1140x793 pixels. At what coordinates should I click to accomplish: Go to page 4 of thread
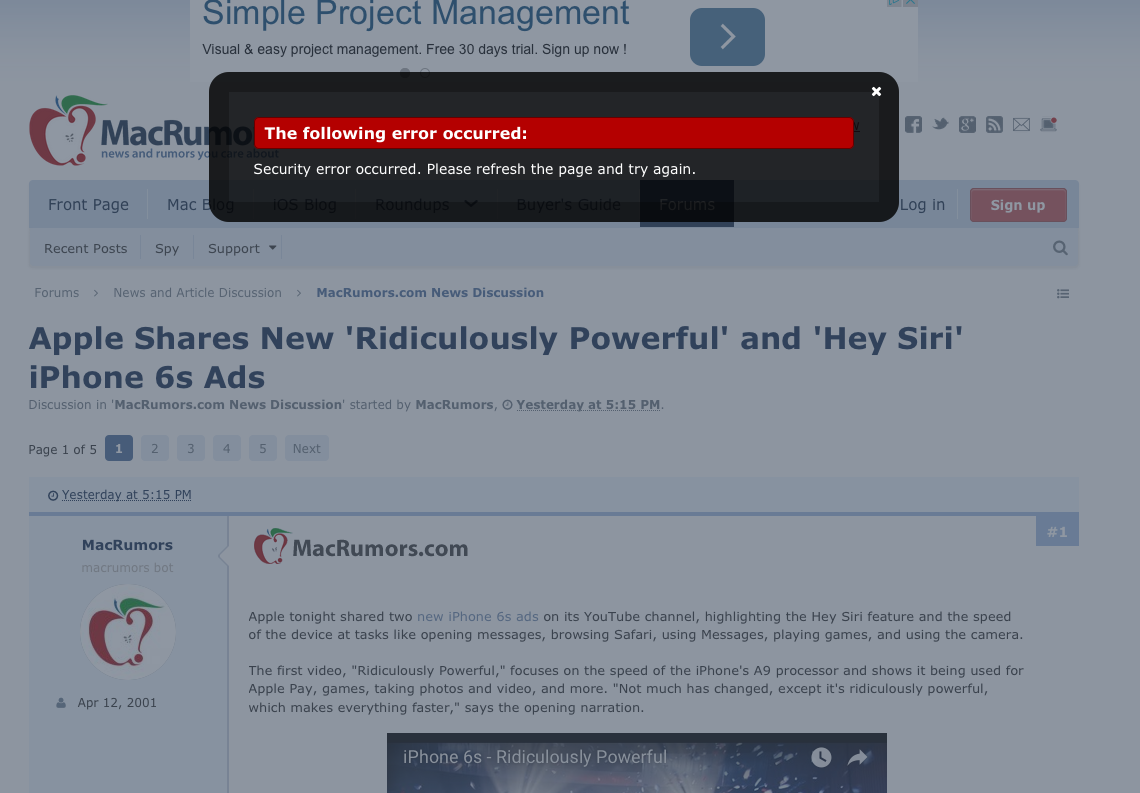click(x=227, y=448)
